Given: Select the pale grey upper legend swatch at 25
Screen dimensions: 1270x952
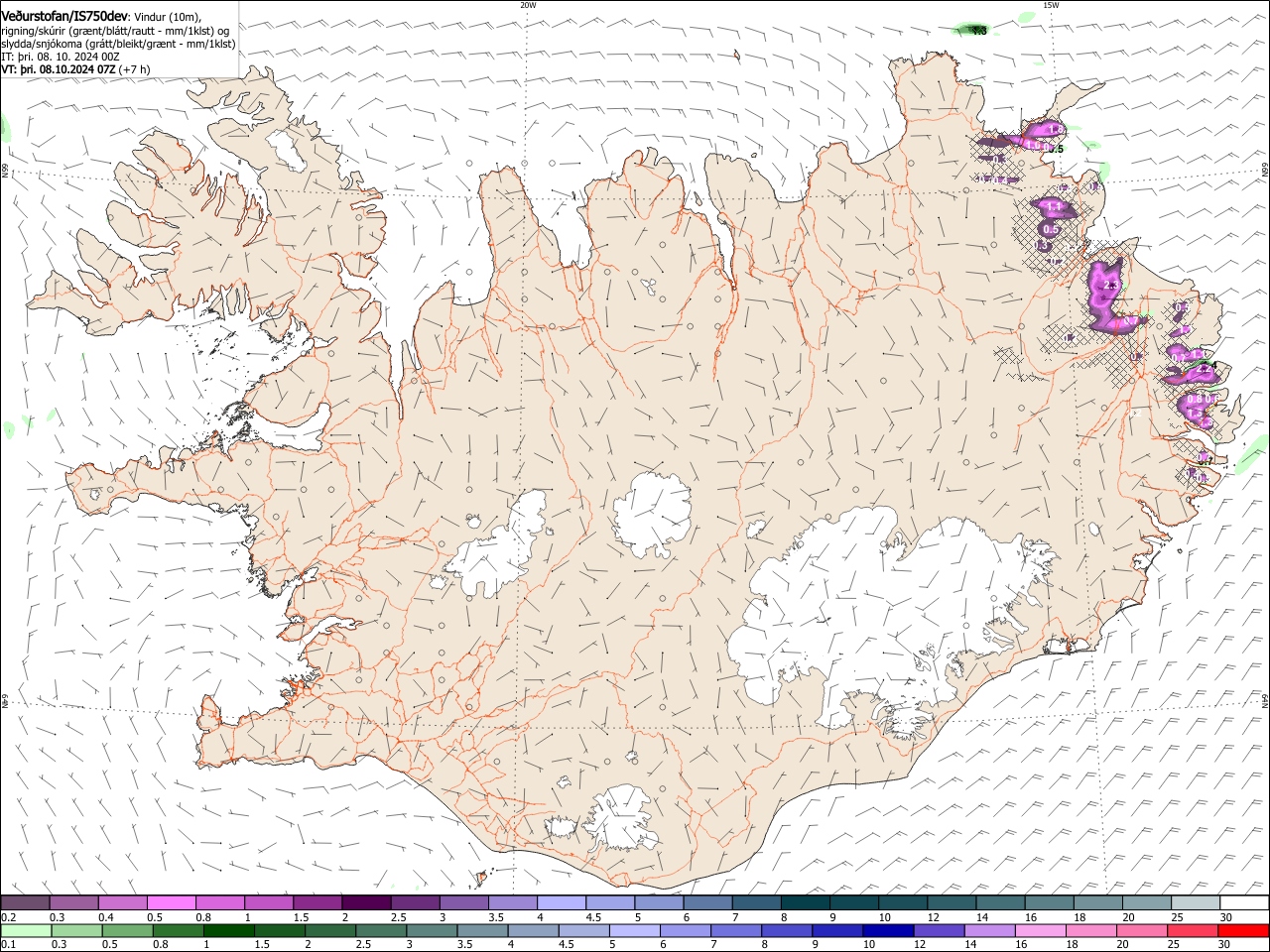Looking at the screenshot, I should [1196, 903].
